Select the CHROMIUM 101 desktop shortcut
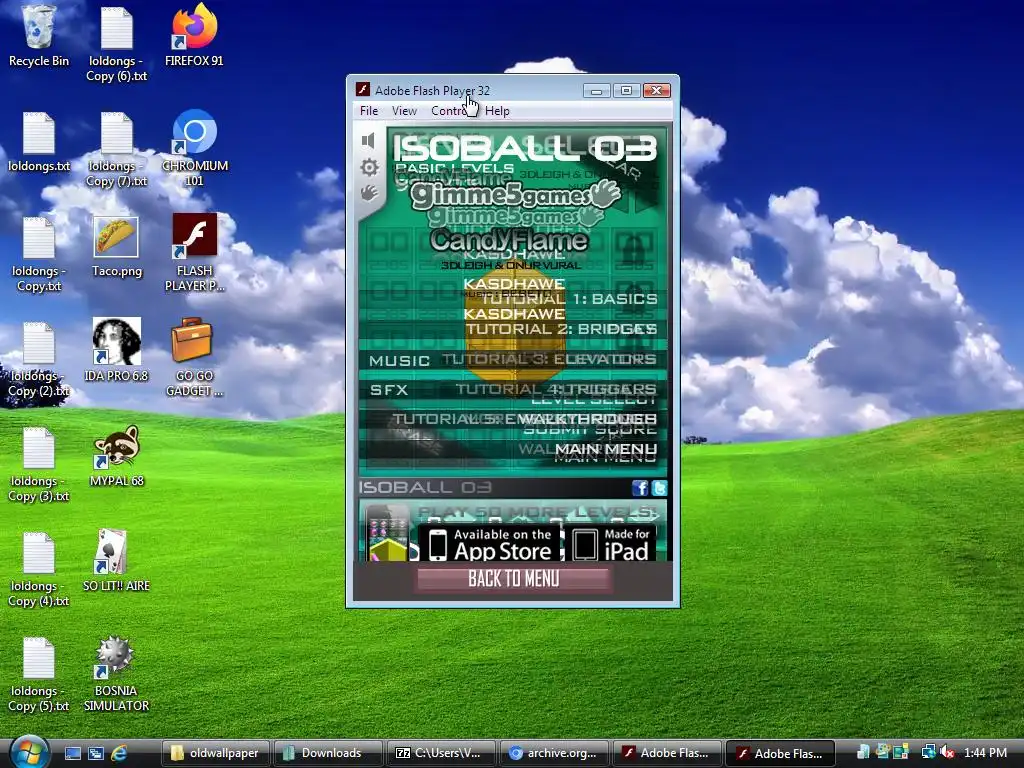This screenshot has height=768, width=1024. coord(194,148)
